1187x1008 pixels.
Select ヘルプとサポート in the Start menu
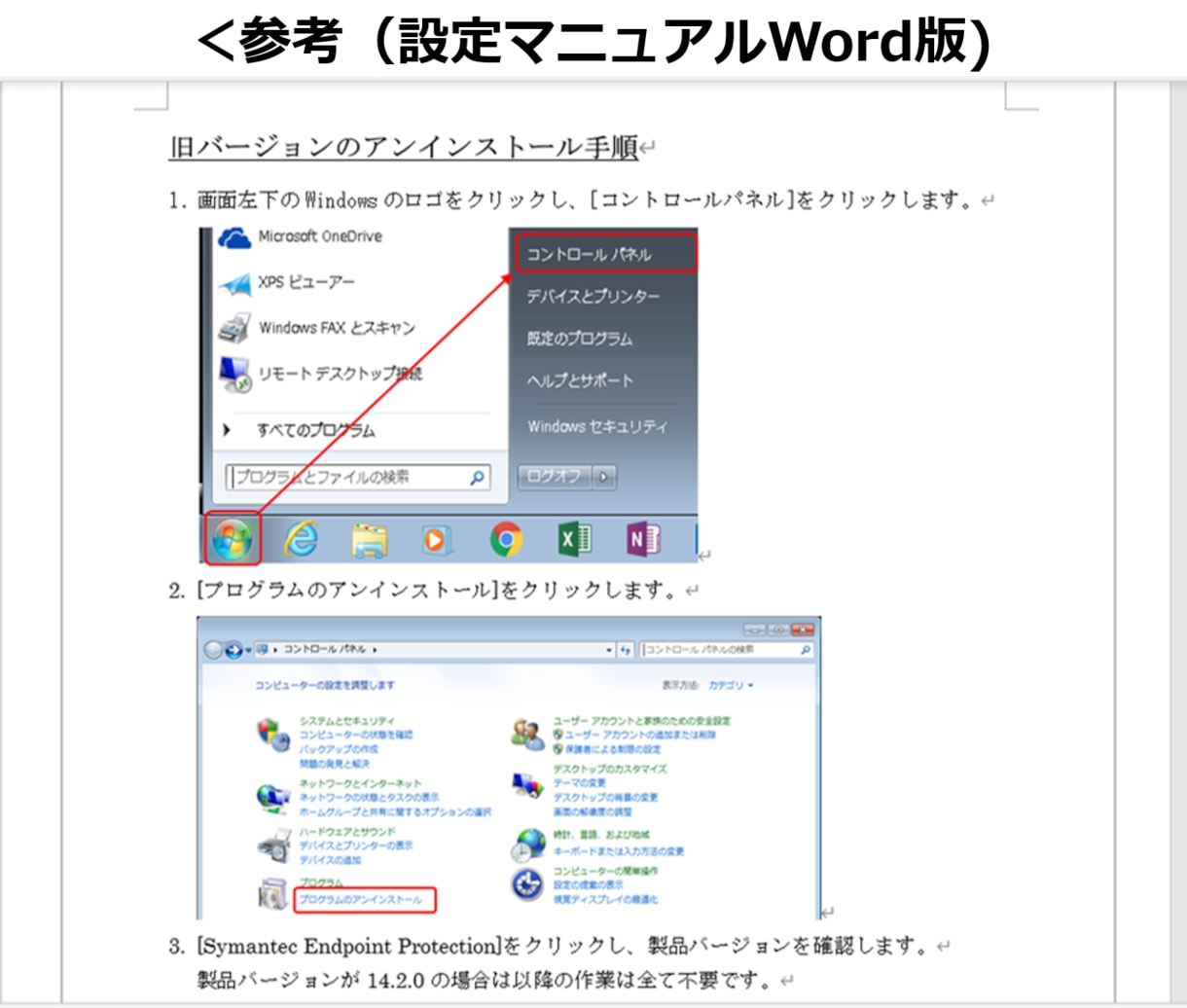pyautogui.click(x=580, y=380)
